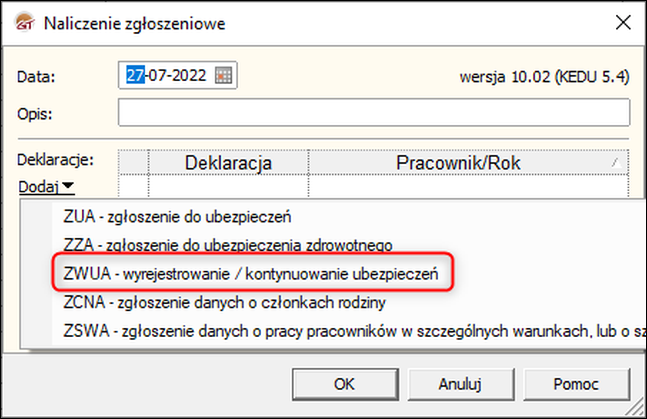
Task: Select ZUA - zgłoszenie do ubezpieczeń
Action: point(177,217)
